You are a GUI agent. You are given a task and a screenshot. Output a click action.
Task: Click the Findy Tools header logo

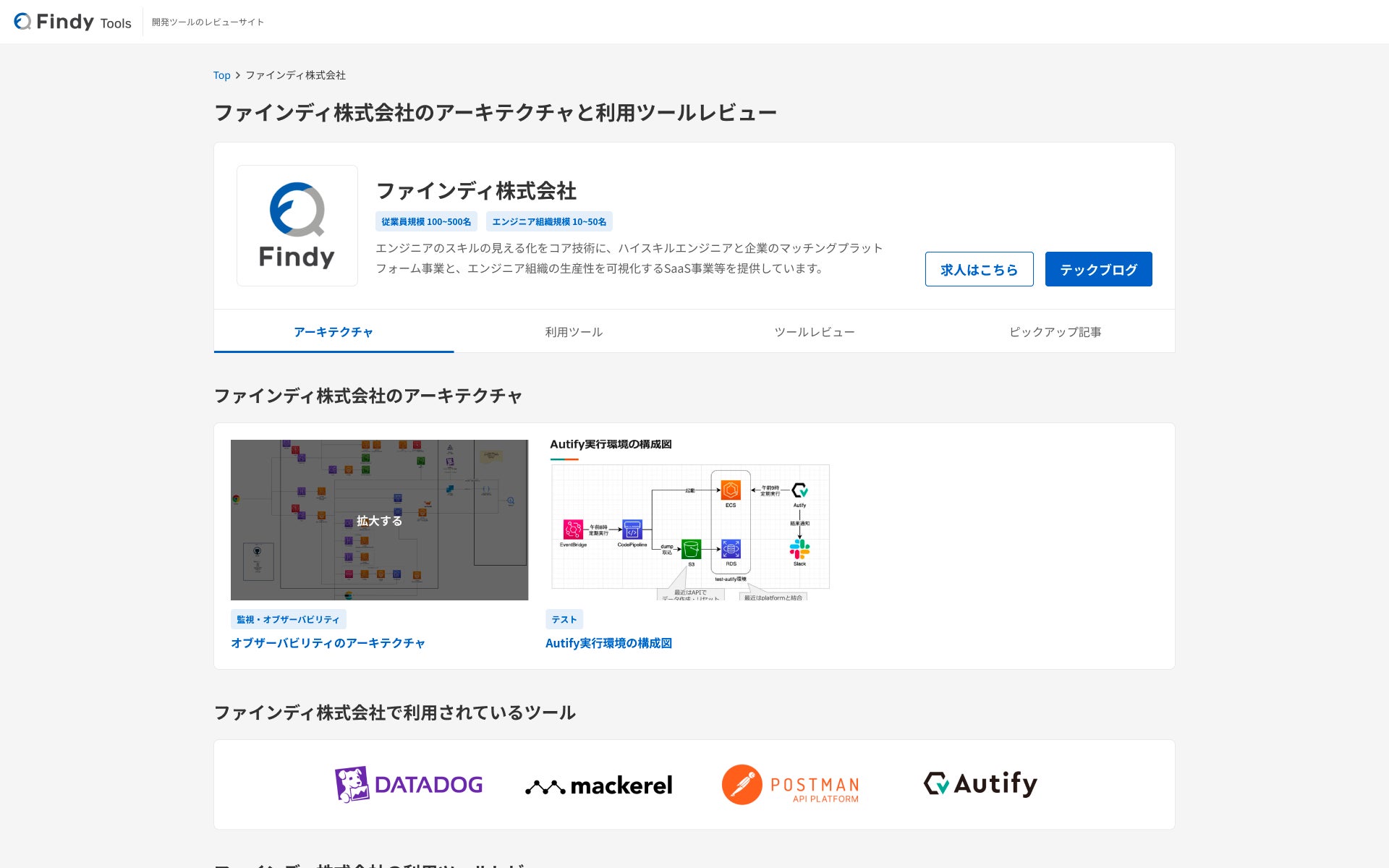[x=72, y=22]
